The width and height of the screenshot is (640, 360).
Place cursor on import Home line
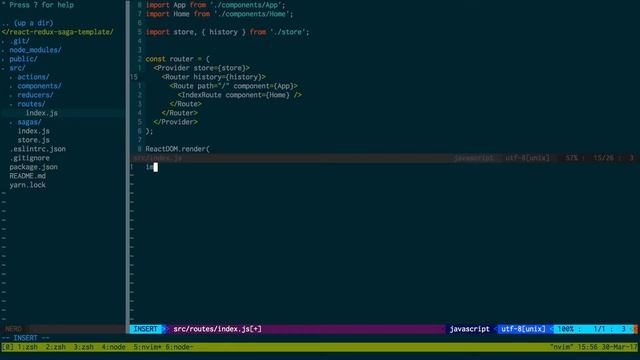tap(219, 14)
